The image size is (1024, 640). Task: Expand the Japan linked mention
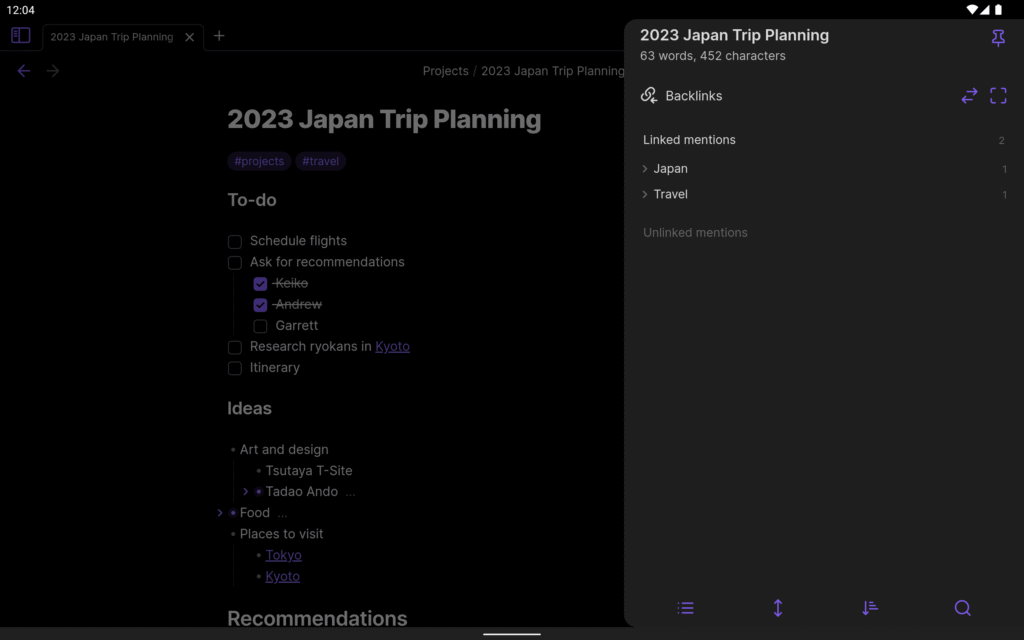tap(646, 168)
